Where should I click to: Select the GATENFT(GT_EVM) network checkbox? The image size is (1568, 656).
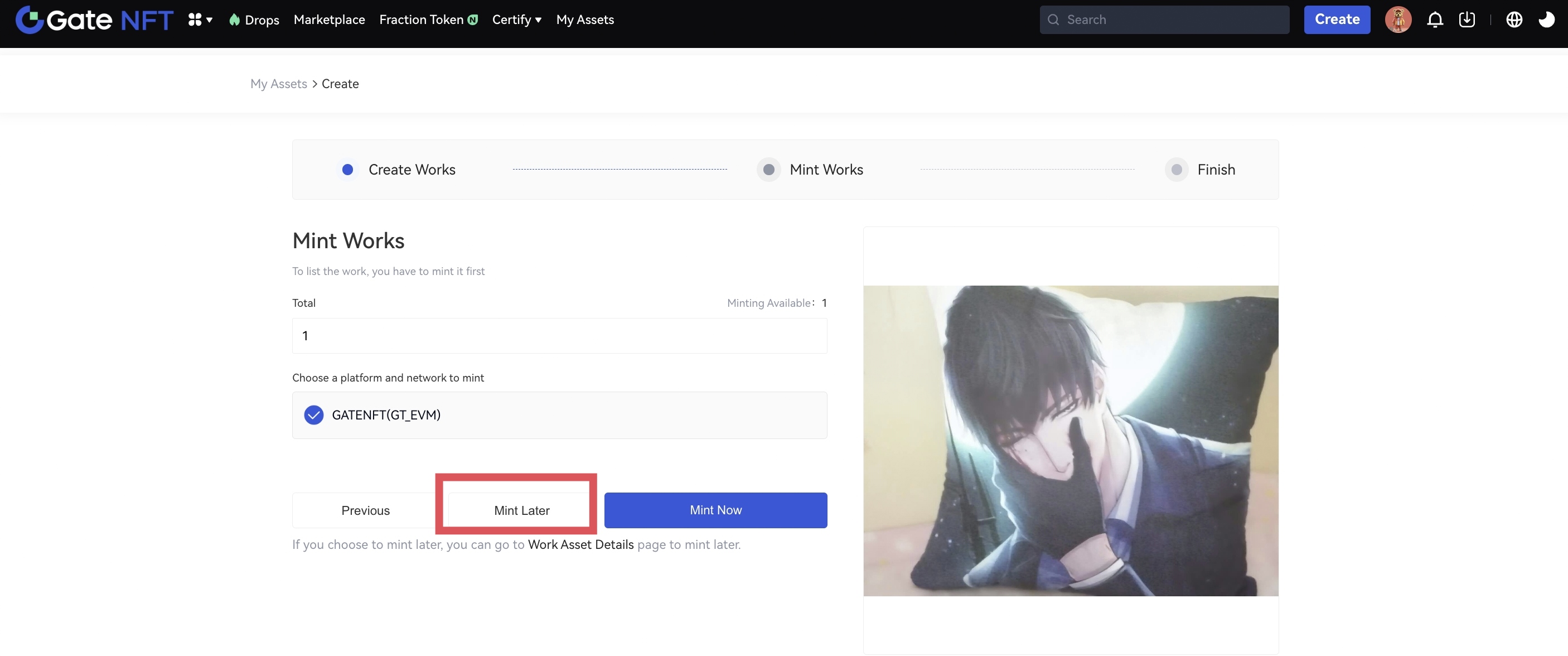tap(313, 415)
